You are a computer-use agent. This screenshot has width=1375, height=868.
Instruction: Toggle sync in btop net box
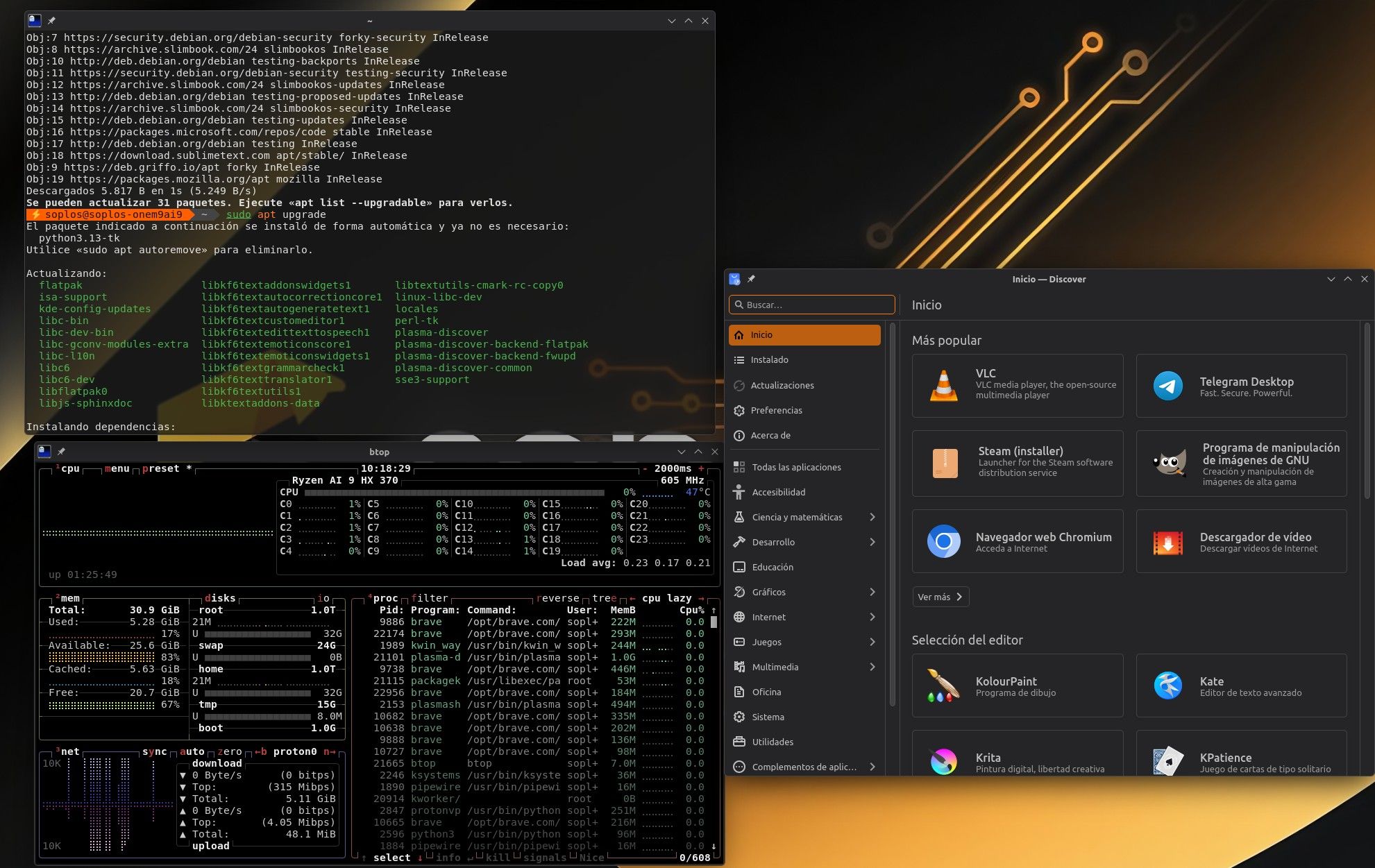[x=155, y=751]
